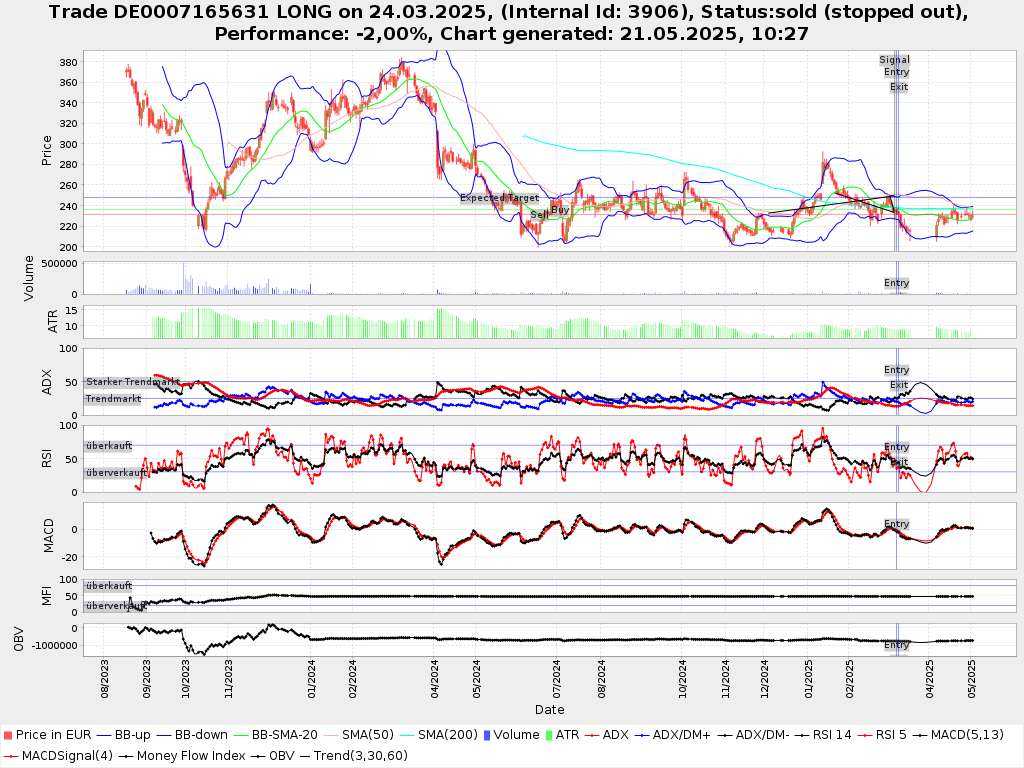Click the 04/2024 date tick label
Image resolution: width=1024 pixels, height=768 pixels.
pos(435,671)
